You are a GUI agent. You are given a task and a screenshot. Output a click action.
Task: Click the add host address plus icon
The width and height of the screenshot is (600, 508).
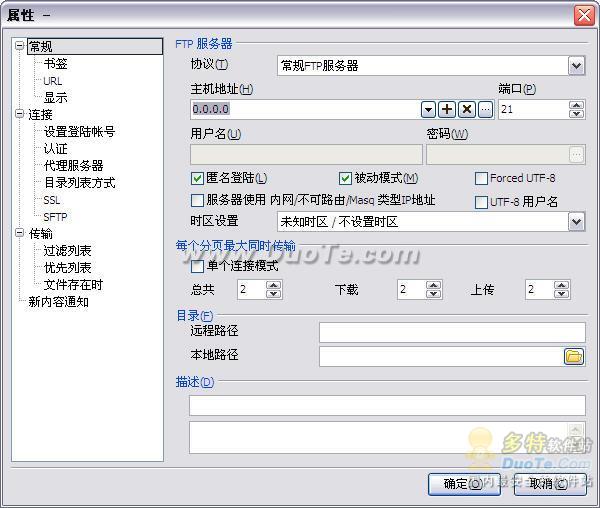447,110
